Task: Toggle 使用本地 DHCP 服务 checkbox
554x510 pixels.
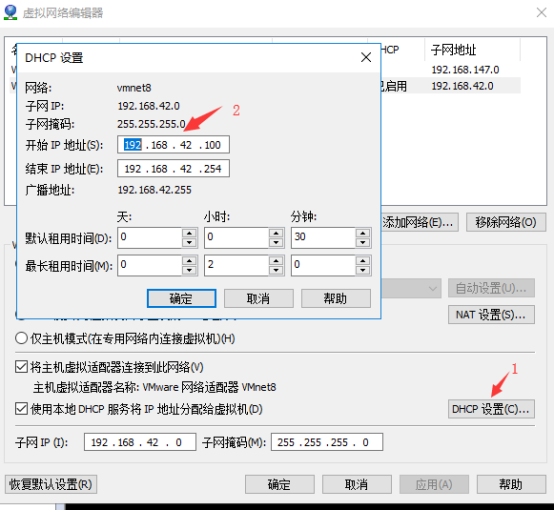Action: pyautogui.click(x=21, y=409)
